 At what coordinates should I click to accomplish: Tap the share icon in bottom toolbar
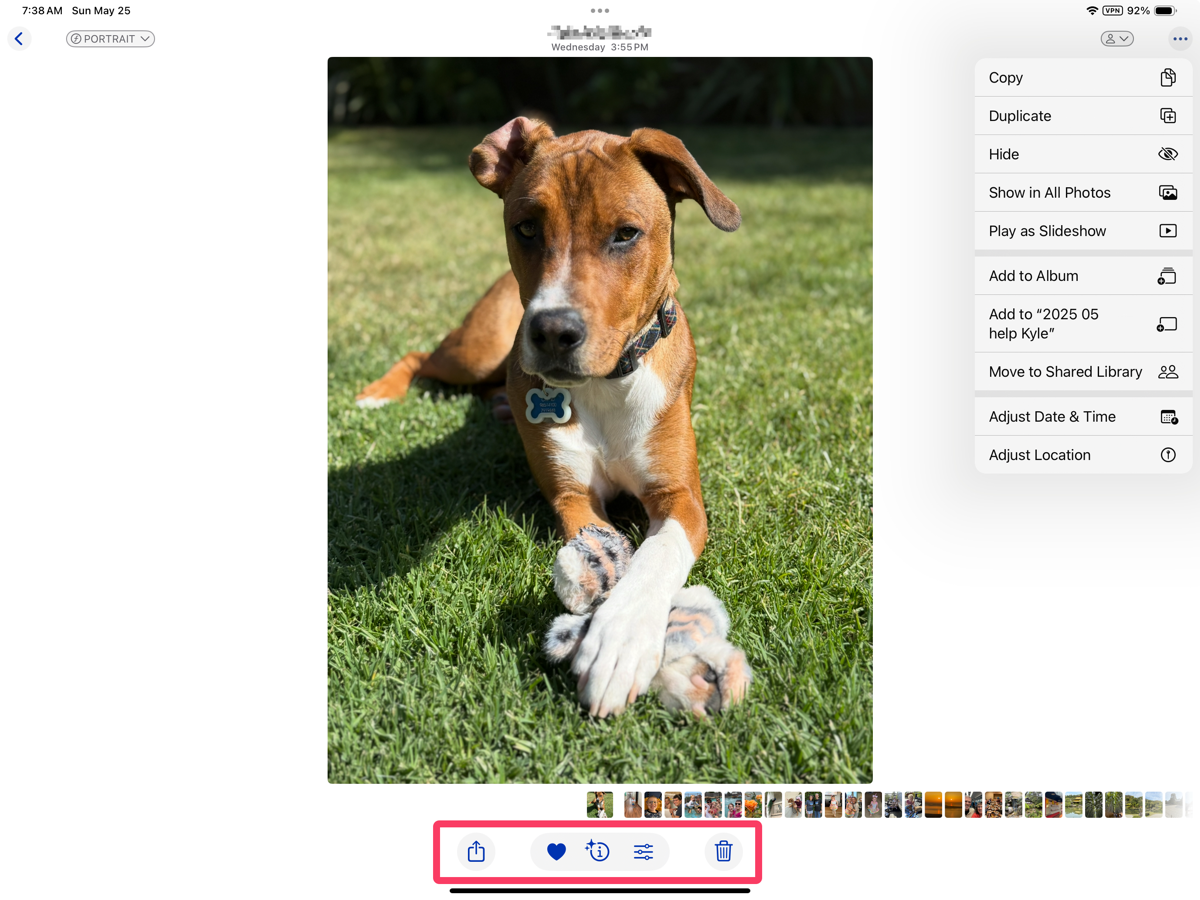coord(476,851)
